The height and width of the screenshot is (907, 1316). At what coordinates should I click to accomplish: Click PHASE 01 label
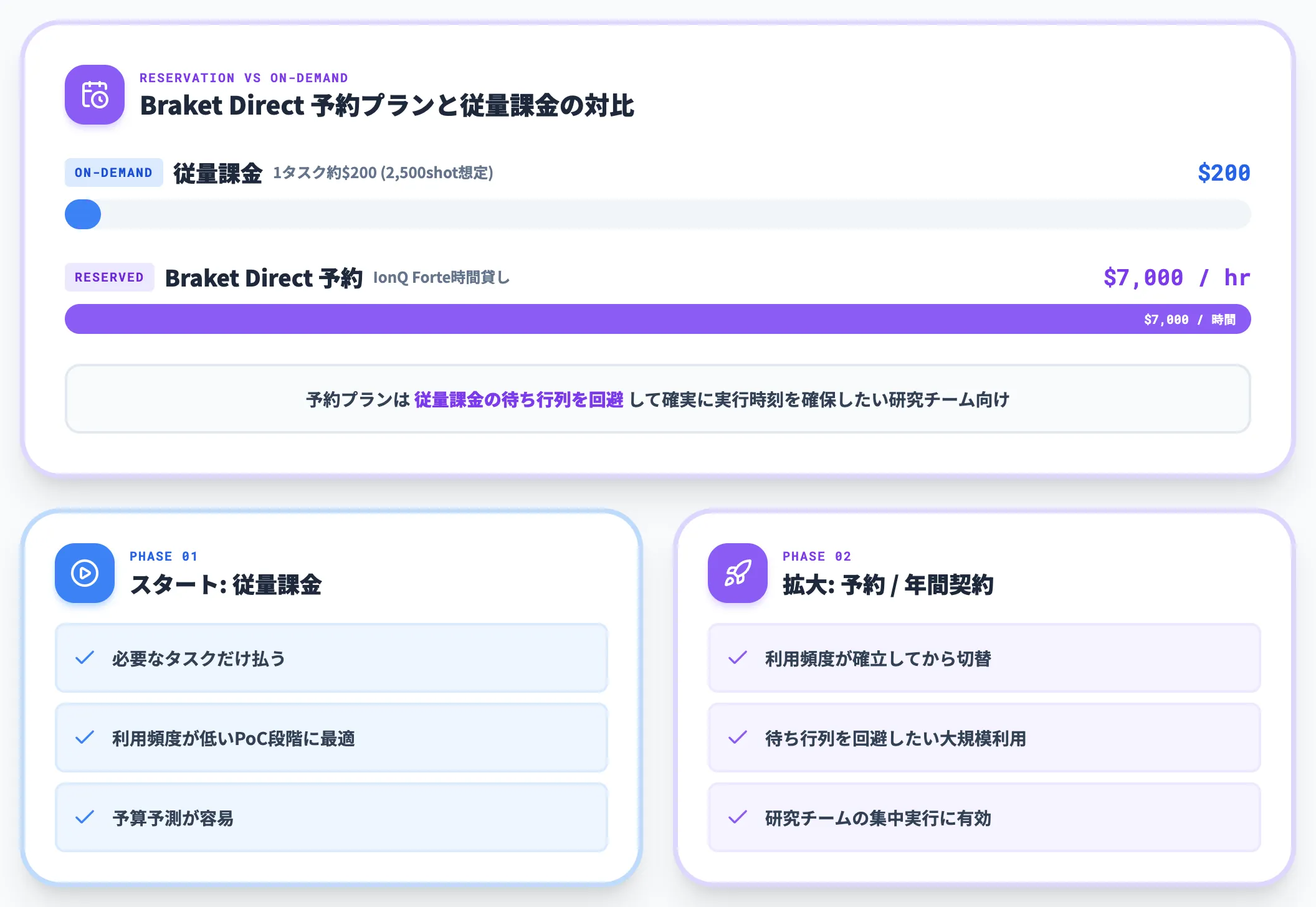click(163, 556)
